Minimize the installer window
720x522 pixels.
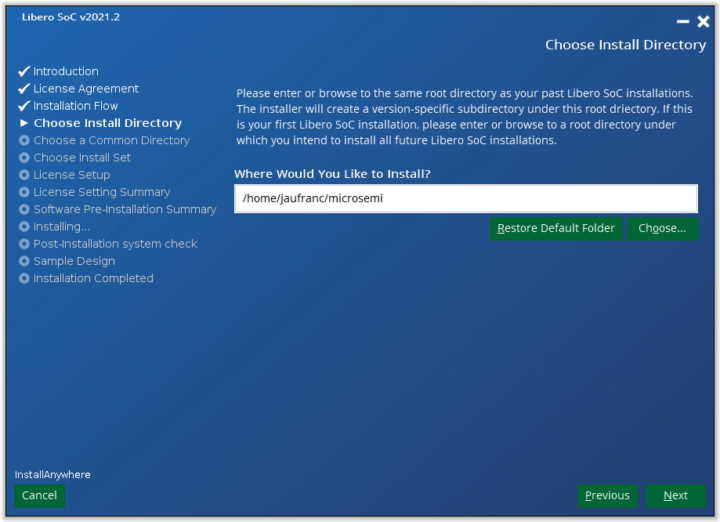point(683,22)
